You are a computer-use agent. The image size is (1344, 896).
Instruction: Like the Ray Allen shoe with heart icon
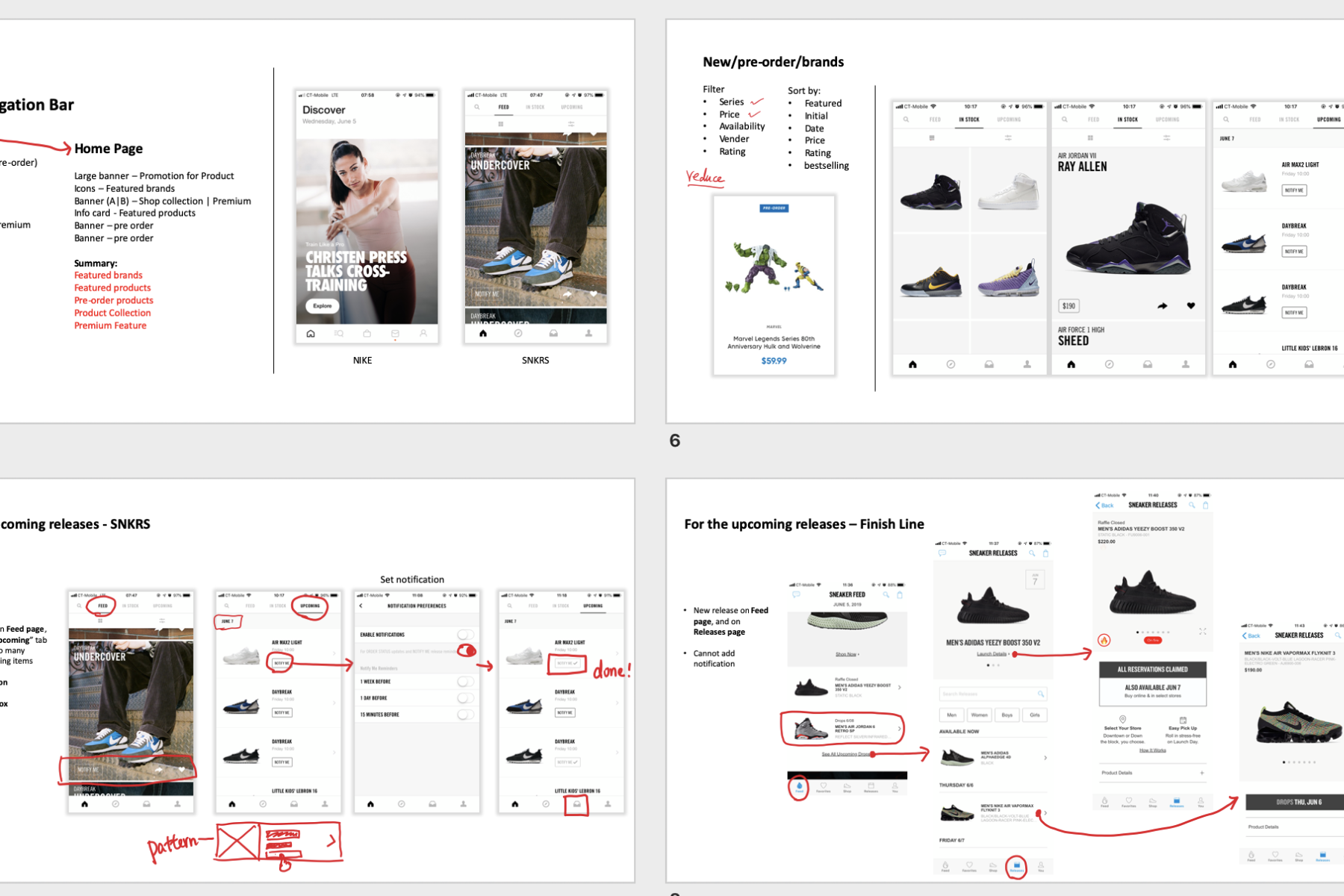pos(1191,305)
